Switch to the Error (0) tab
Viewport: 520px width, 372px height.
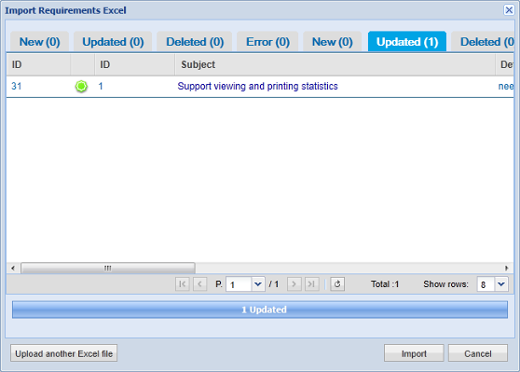tap(268, 42)
